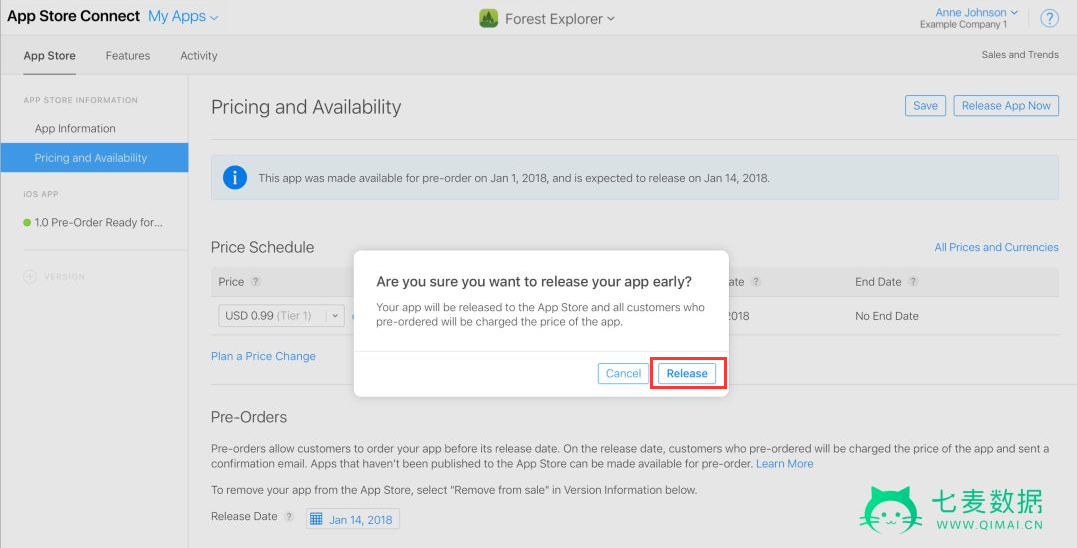Click the App Store Connect title
The width and height of the screenshot is (1077, 548).
[73, 16]
